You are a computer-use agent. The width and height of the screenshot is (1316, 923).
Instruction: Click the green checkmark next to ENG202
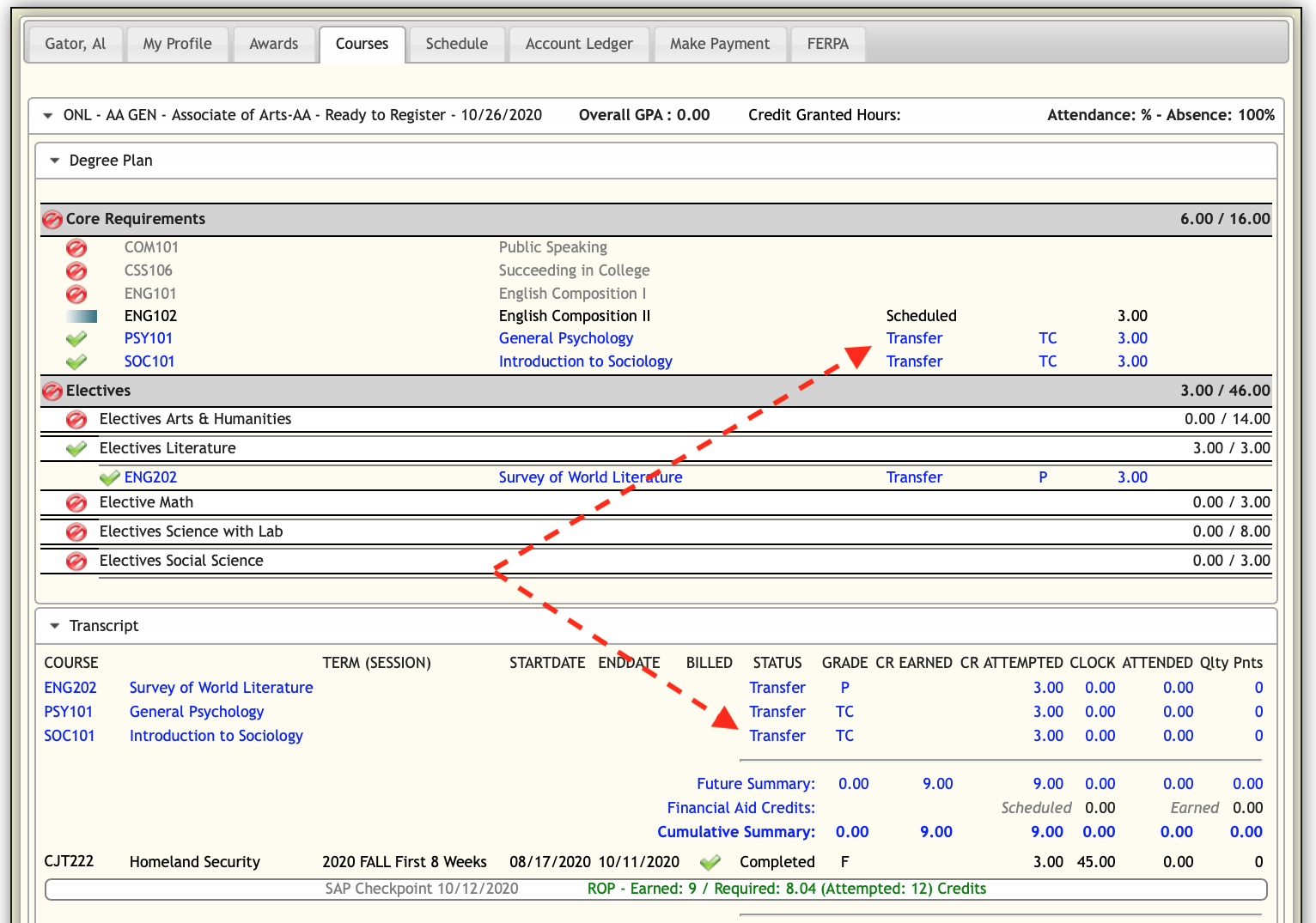[109, 477]
